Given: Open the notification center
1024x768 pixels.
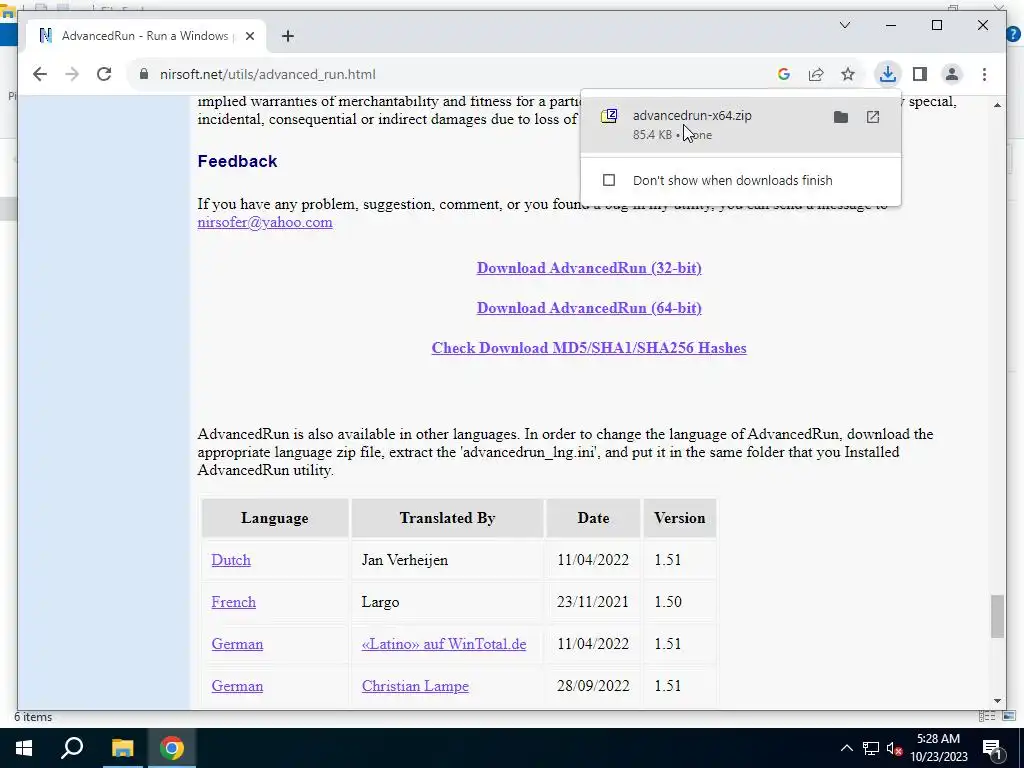Looking at the screenshot, I should pos(993,749).
